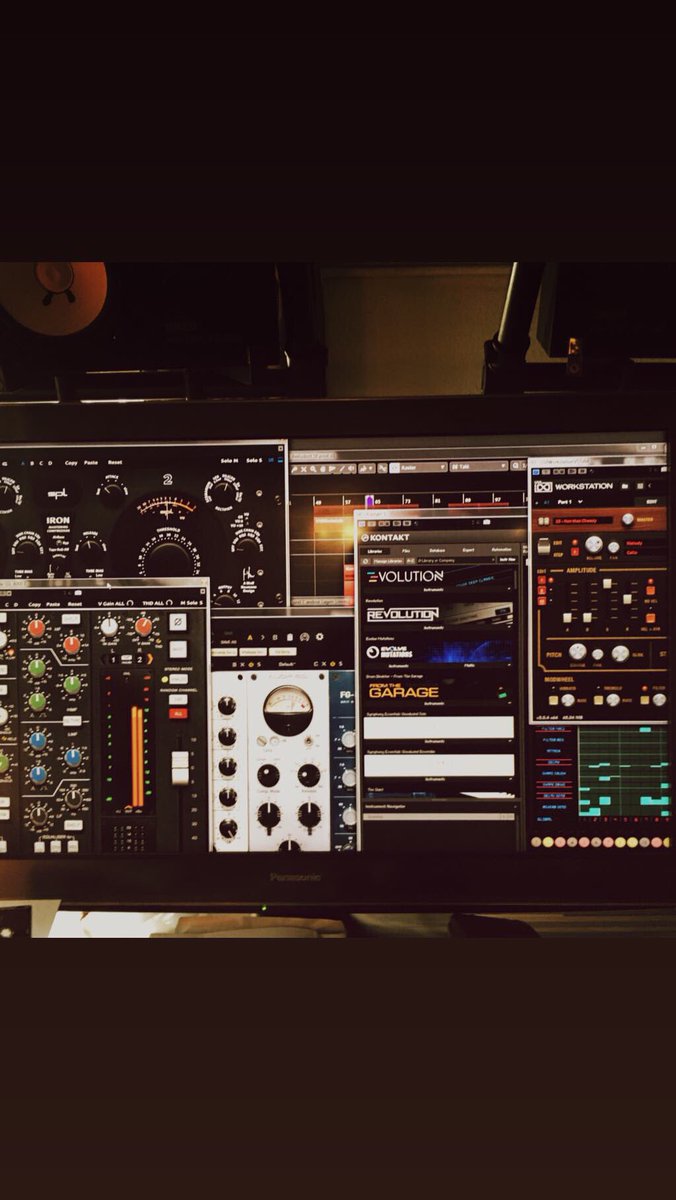Select the Revolution library banner in Kontakt
Image resolution: width=676 pixels, height=1200 pixels.
point(438,615)
